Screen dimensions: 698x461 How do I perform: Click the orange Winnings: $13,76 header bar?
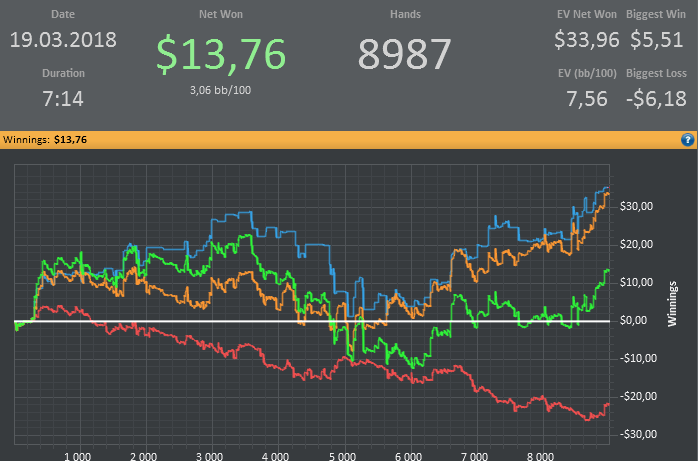click(x=349, y=140)
